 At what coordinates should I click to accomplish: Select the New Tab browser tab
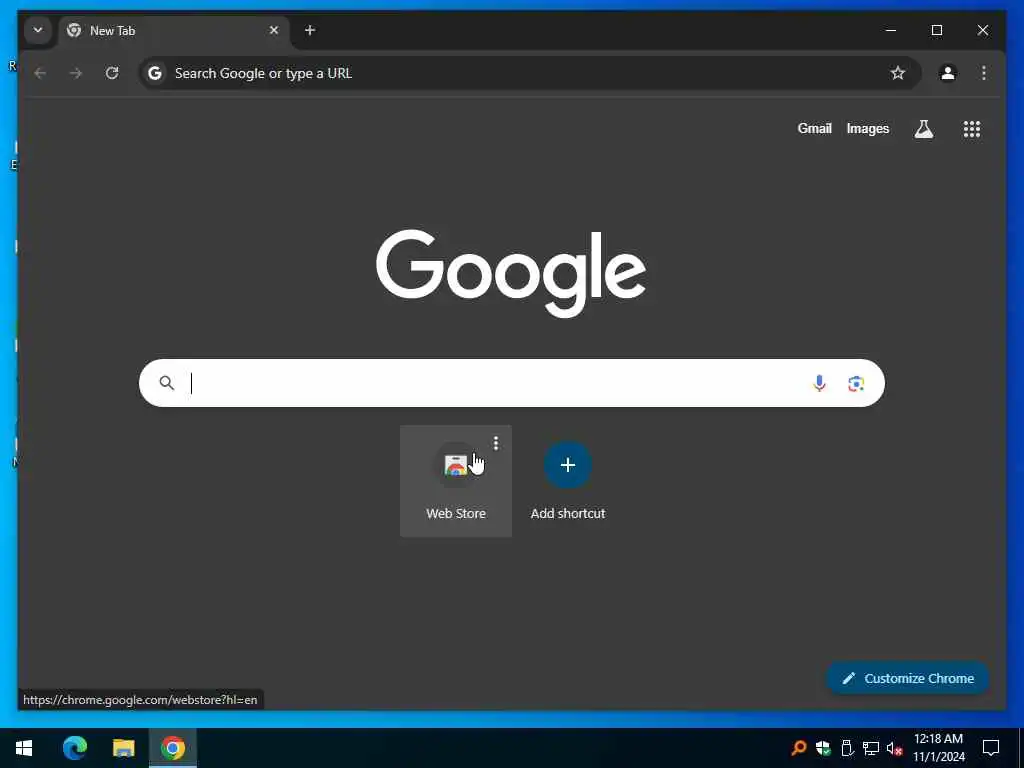point(174,31)
